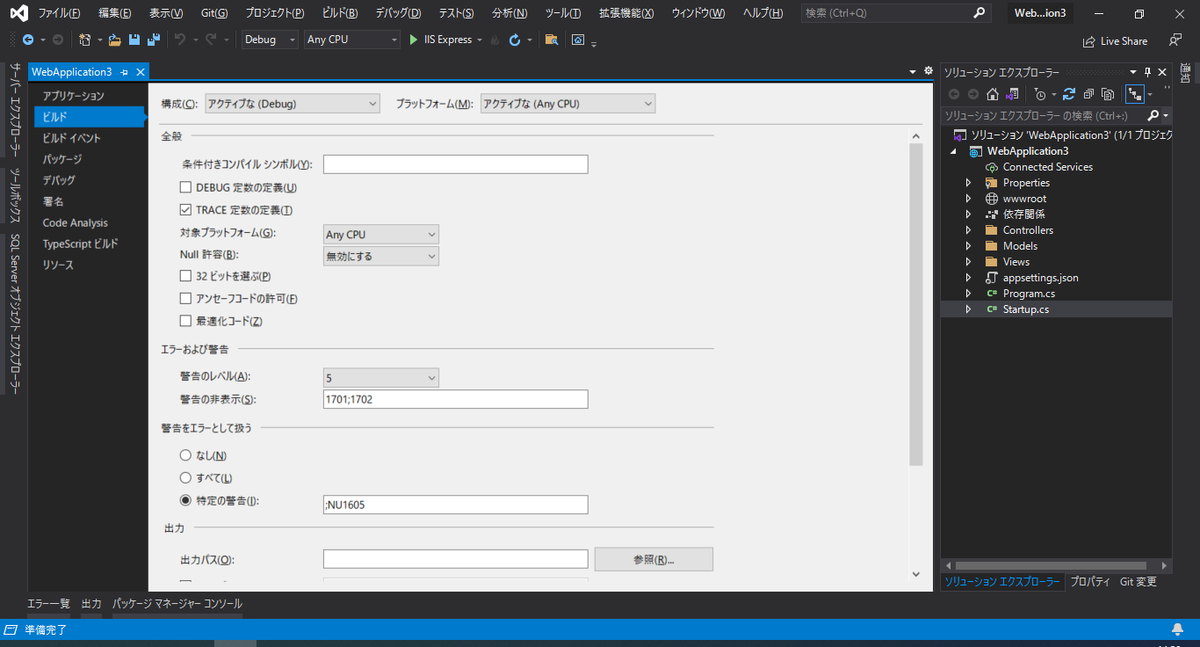Expand the Controllers folder in Solution Explorer
This screenshot has width=1200, height=647.
[968, 230]
